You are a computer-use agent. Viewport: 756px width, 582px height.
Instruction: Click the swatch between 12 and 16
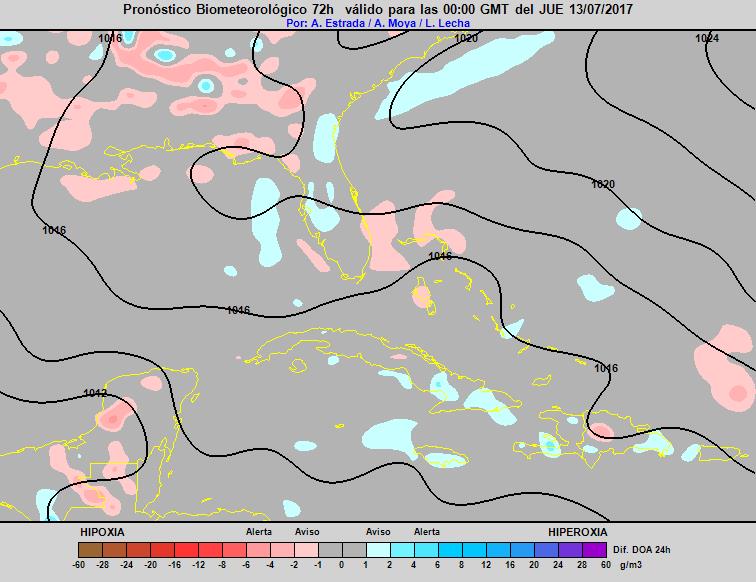[x=499, y=550]
